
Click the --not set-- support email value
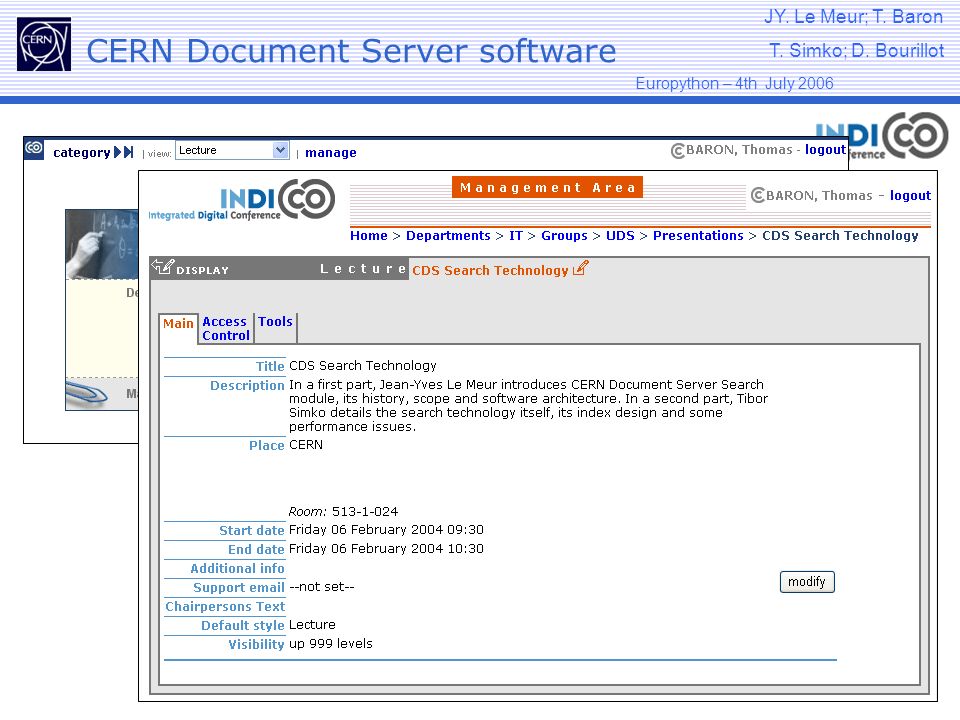321,587
